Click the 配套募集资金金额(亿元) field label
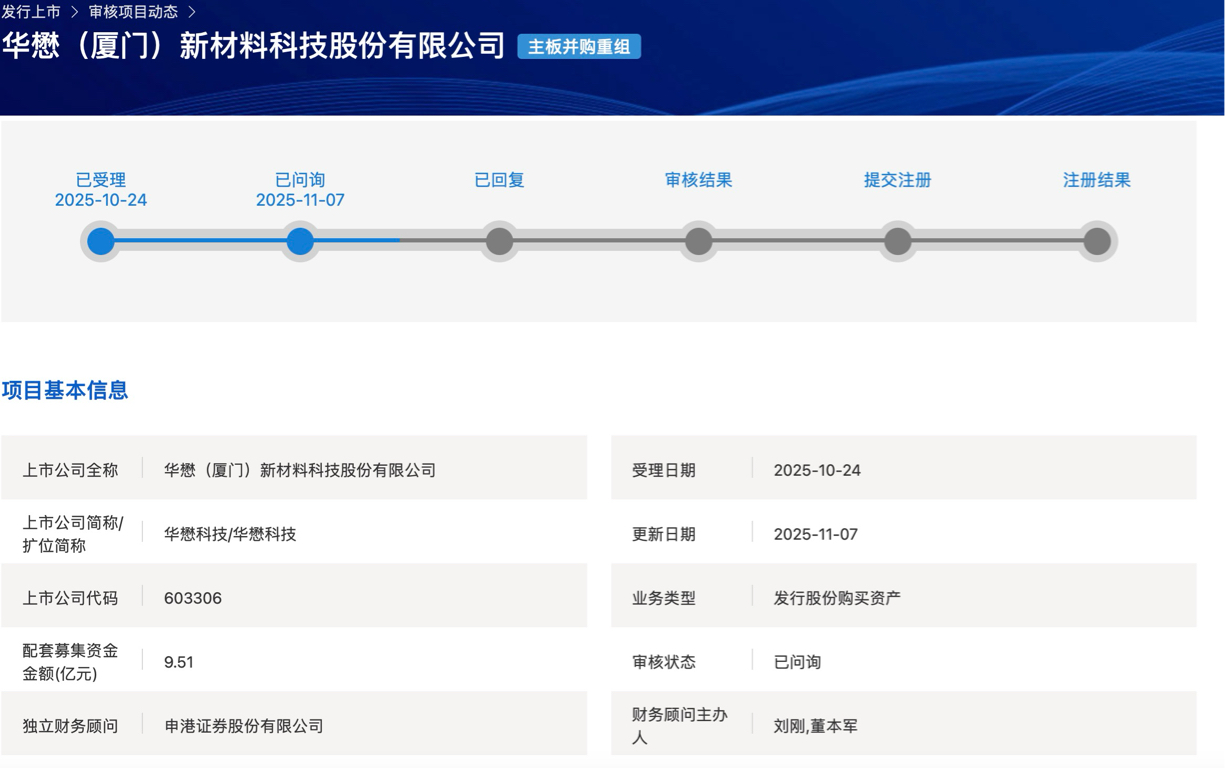The image size is (1225, 768). click(x=70, y=662)
